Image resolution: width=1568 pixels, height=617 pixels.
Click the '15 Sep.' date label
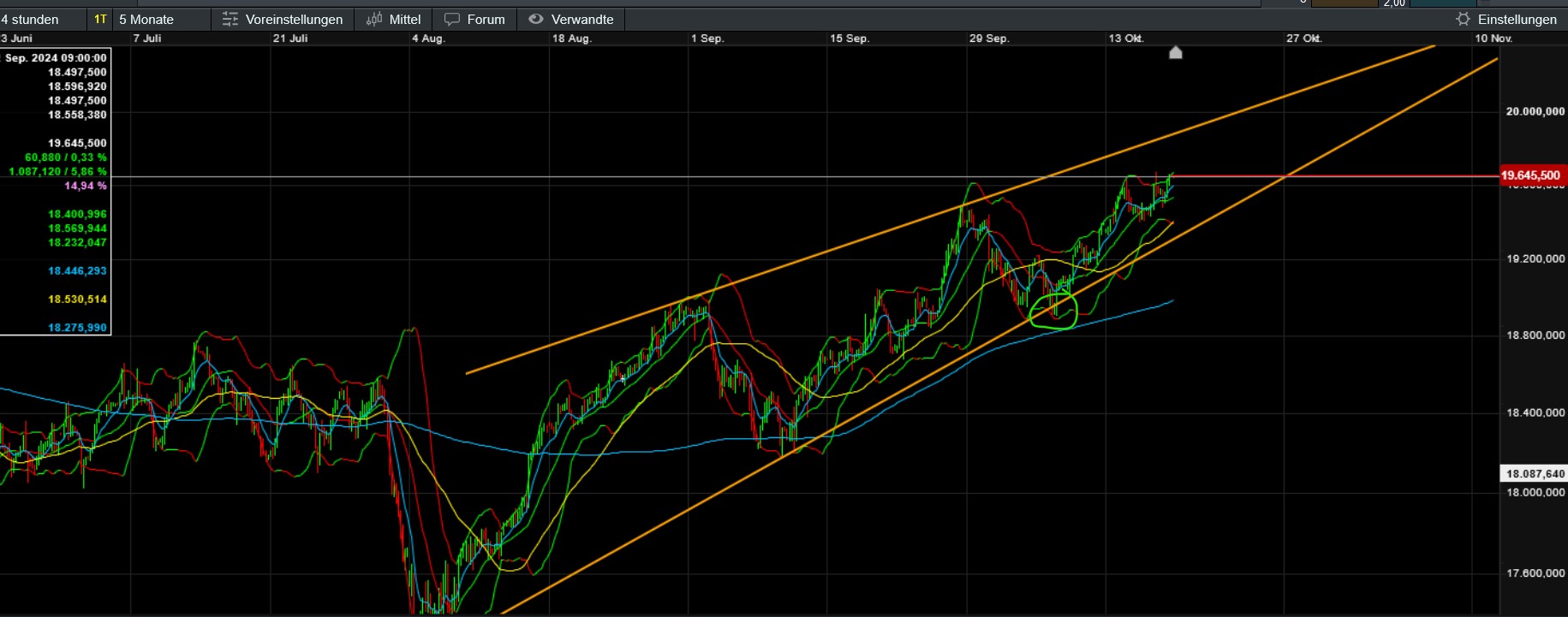tap(849, 39)
